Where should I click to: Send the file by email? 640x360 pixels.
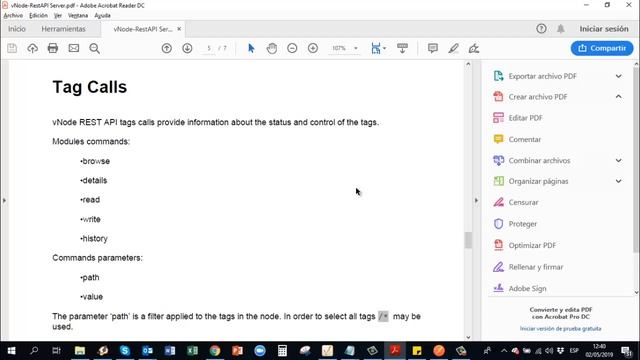pyautogui.click(x=74, y=48)
